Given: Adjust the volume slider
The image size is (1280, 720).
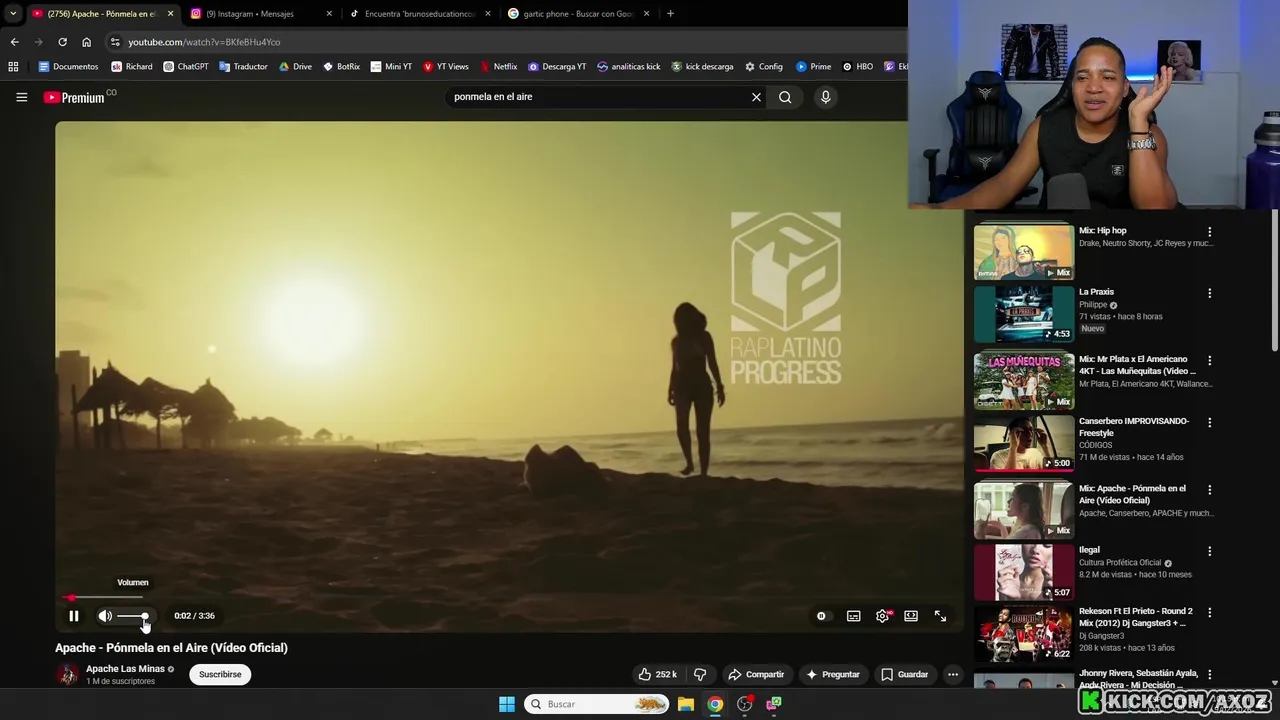Looking at the screenshot, I should [x=132, y=616].
